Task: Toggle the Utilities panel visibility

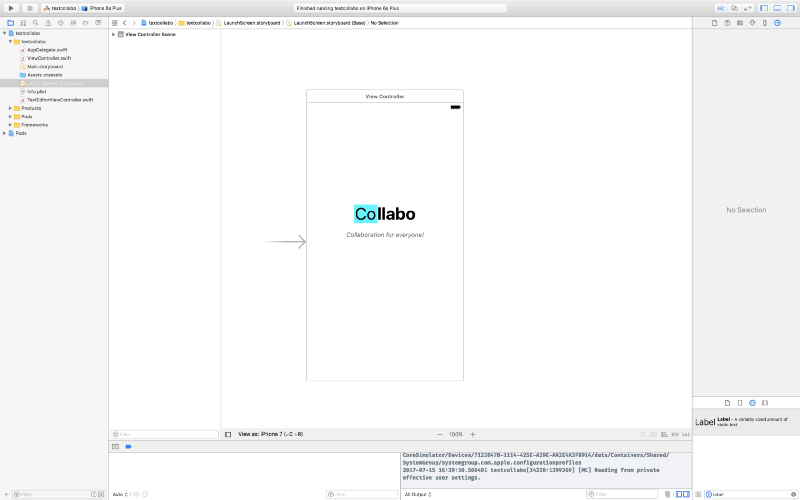Action: coord(788,8)
